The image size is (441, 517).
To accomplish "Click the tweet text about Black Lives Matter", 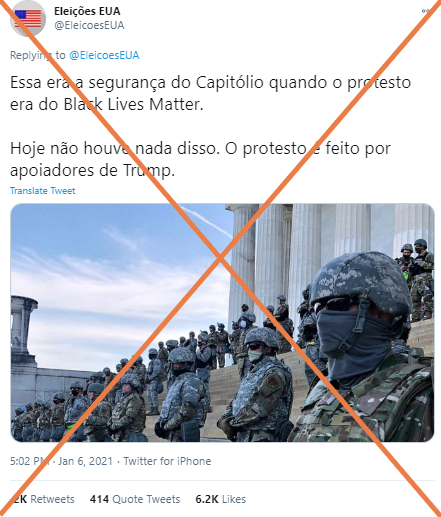I will click(x=210, y=93).
